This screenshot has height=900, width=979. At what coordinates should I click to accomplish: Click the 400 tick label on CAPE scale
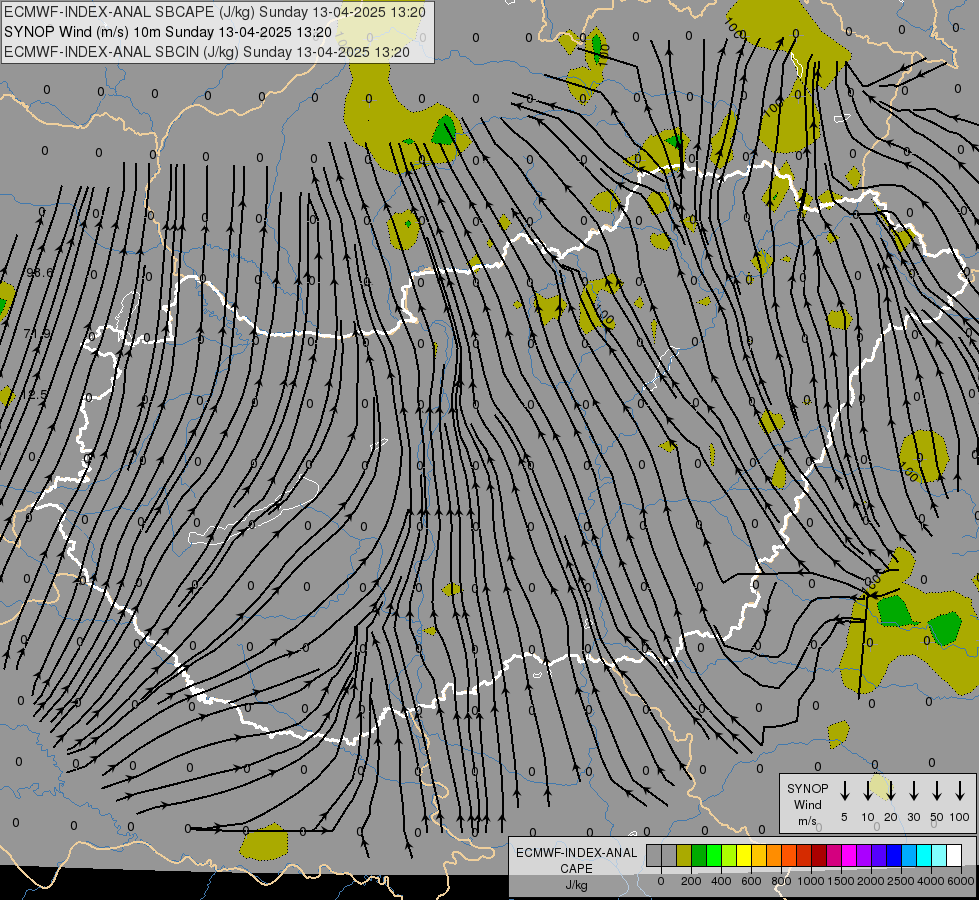pos(721,881)
